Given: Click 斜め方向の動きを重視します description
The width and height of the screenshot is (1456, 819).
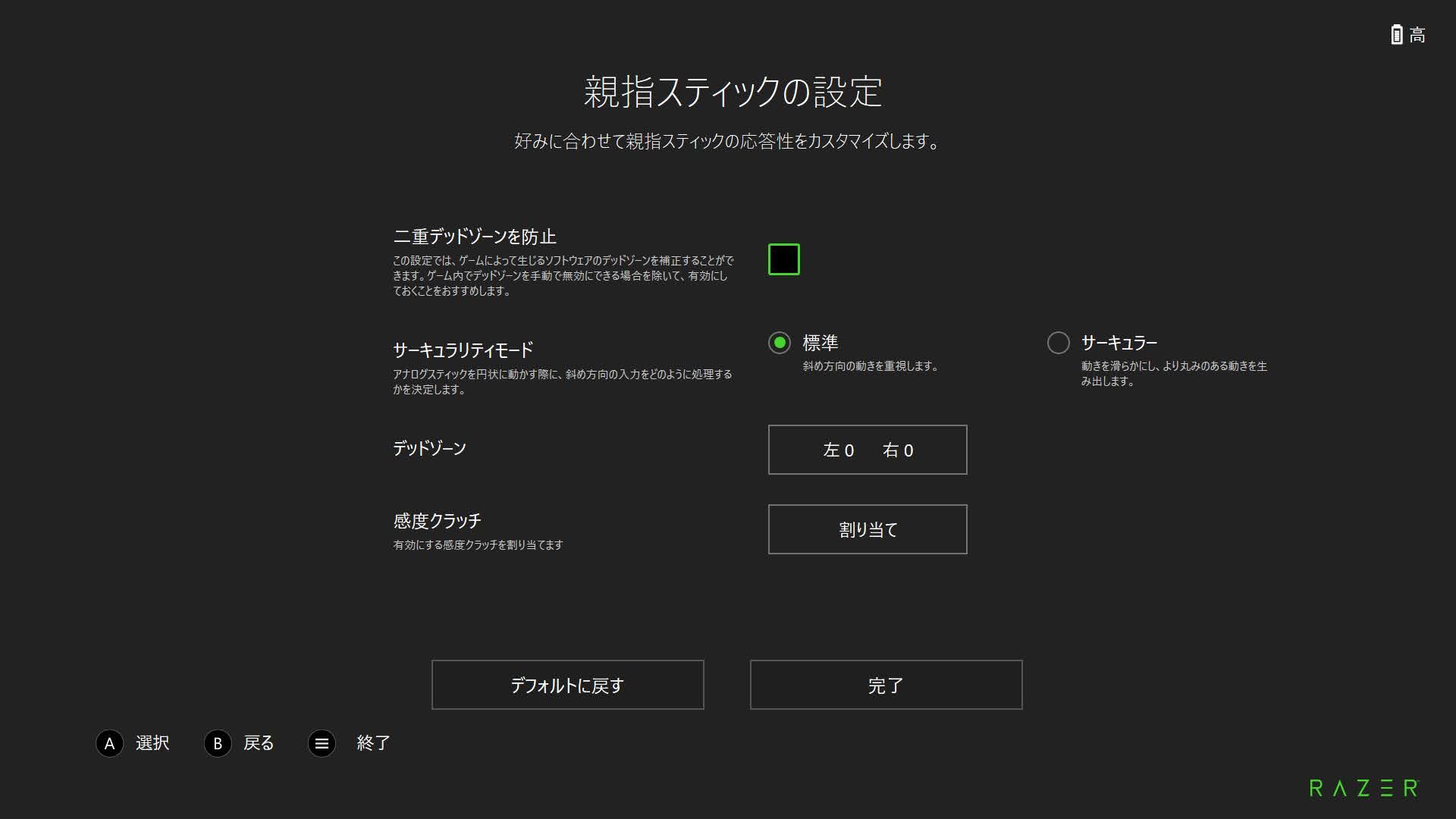Looking at the screenshot, I should tap(872, 366).
